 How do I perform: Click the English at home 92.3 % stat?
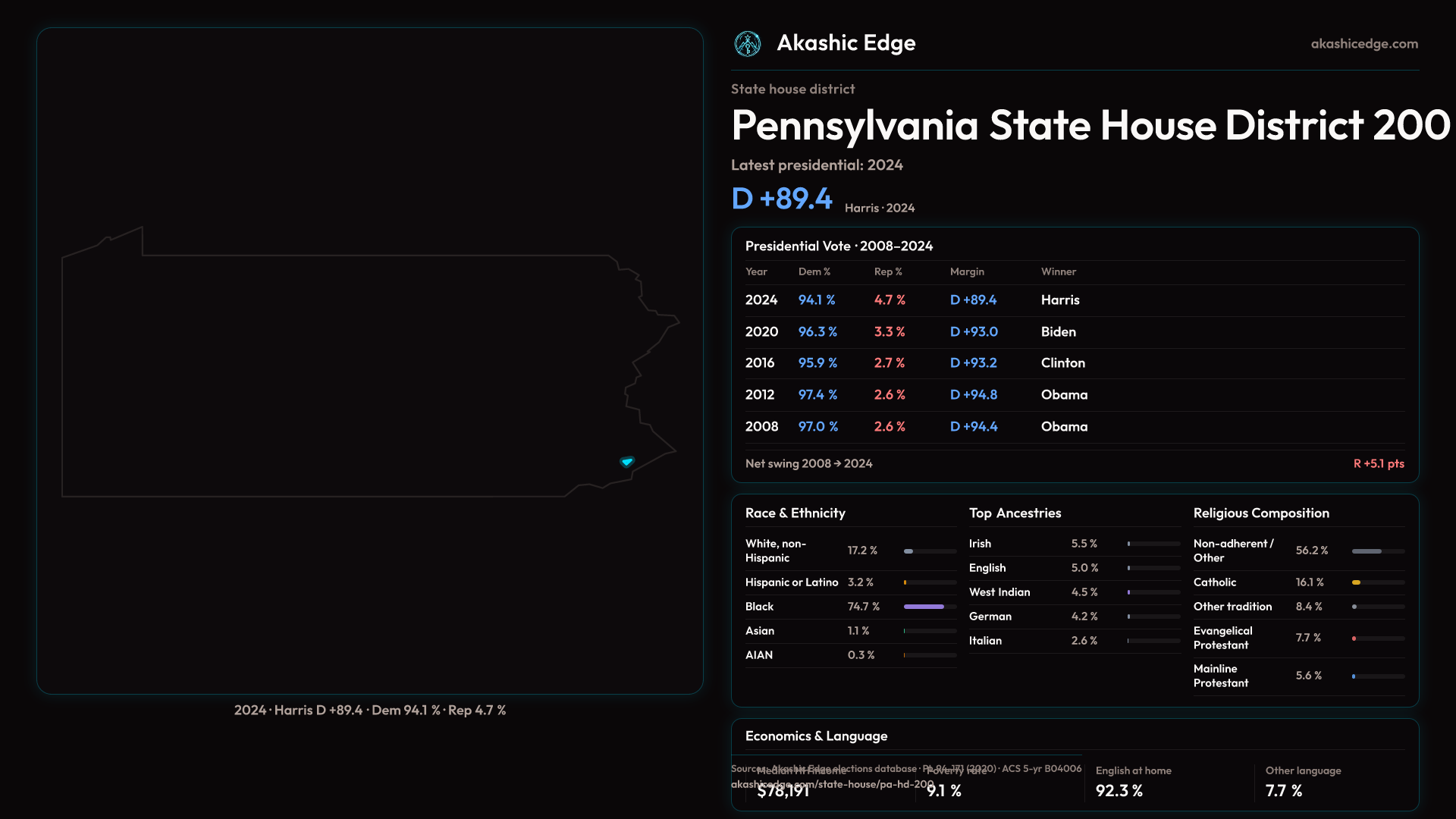pyautogui.click(x=1119, y=790)
